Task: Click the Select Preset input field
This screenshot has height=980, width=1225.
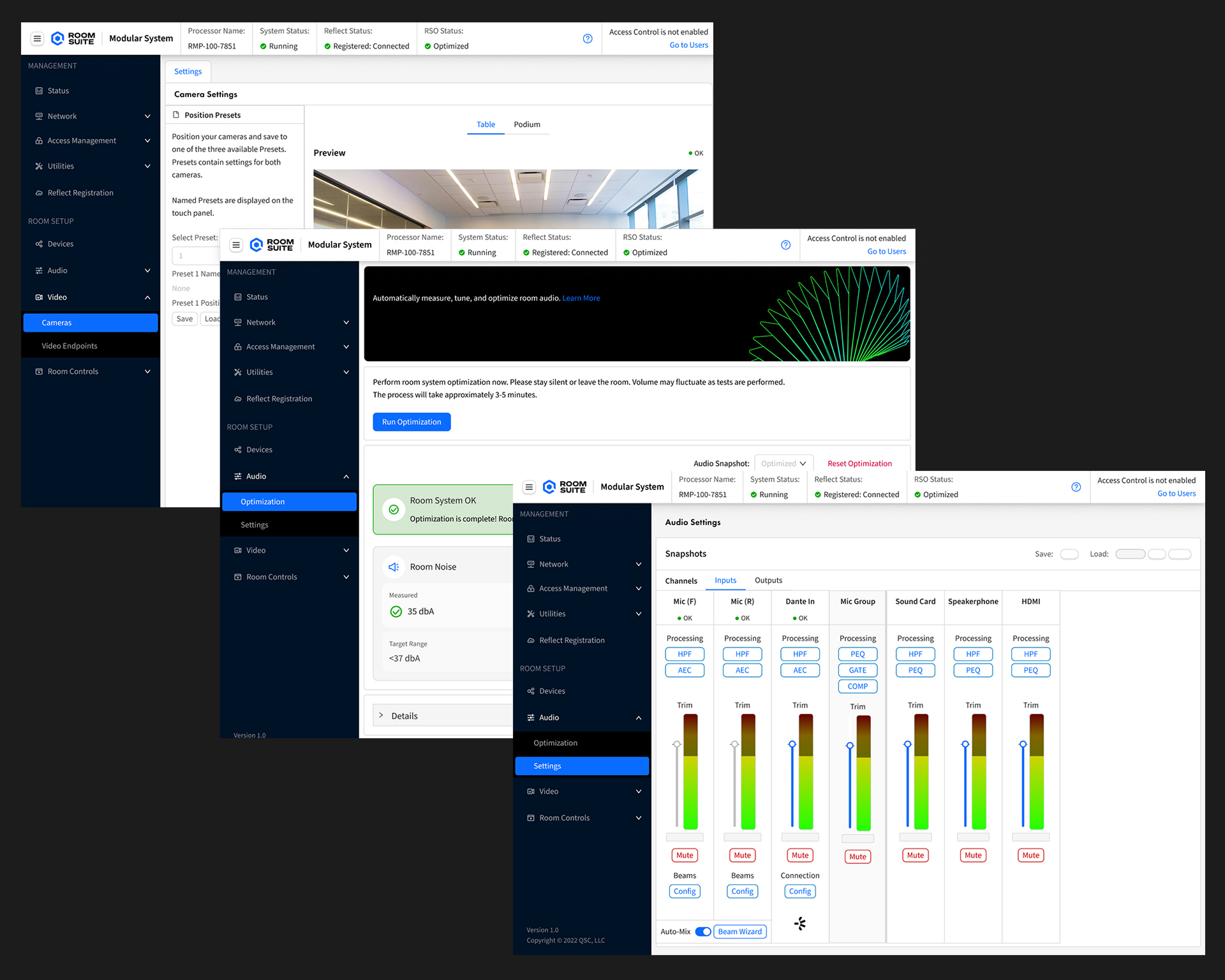Action: click(195, 255)
